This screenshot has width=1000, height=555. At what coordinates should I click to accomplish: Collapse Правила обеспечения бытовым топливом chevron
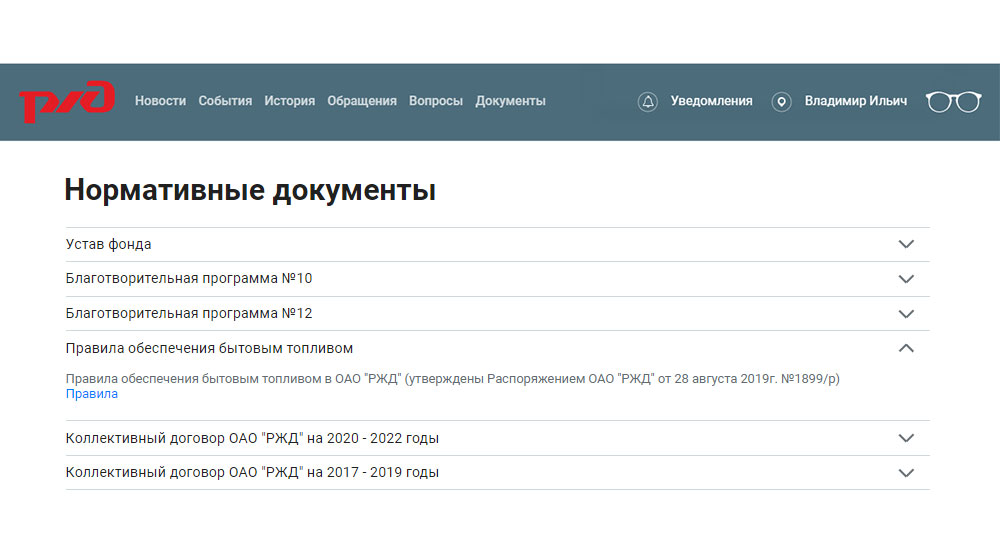(x=906, y=348)
